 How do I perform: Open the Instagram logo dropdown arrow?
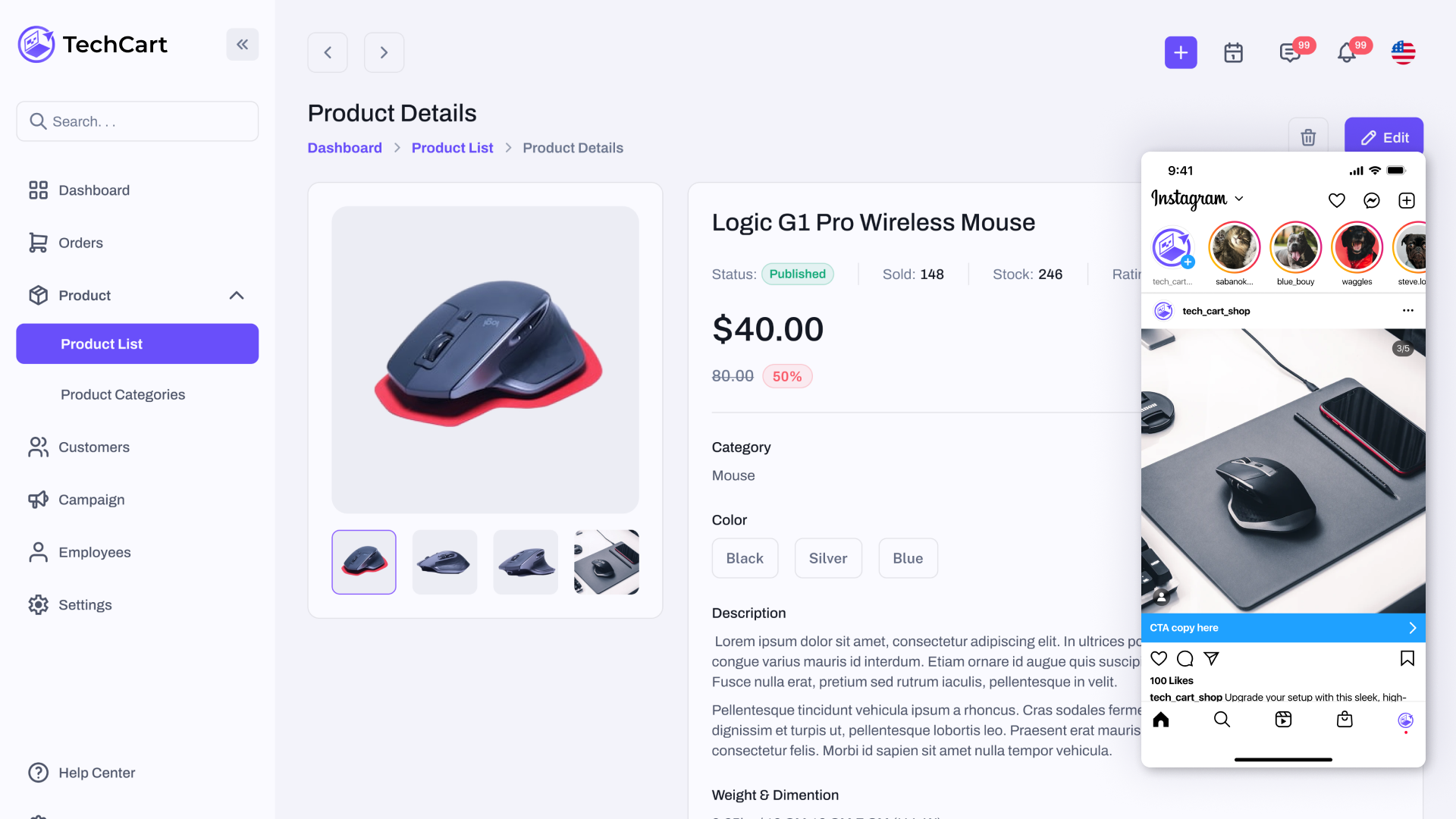(x=1239, y=199)
